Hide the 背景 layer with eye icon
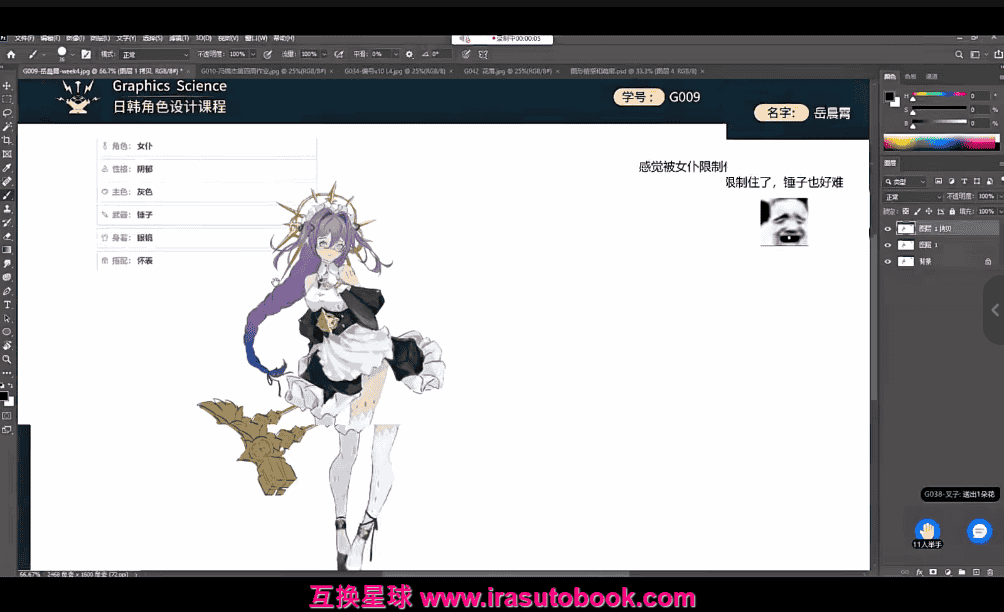Viewport: 1004px width, 612px height. [x=887, y=261]
